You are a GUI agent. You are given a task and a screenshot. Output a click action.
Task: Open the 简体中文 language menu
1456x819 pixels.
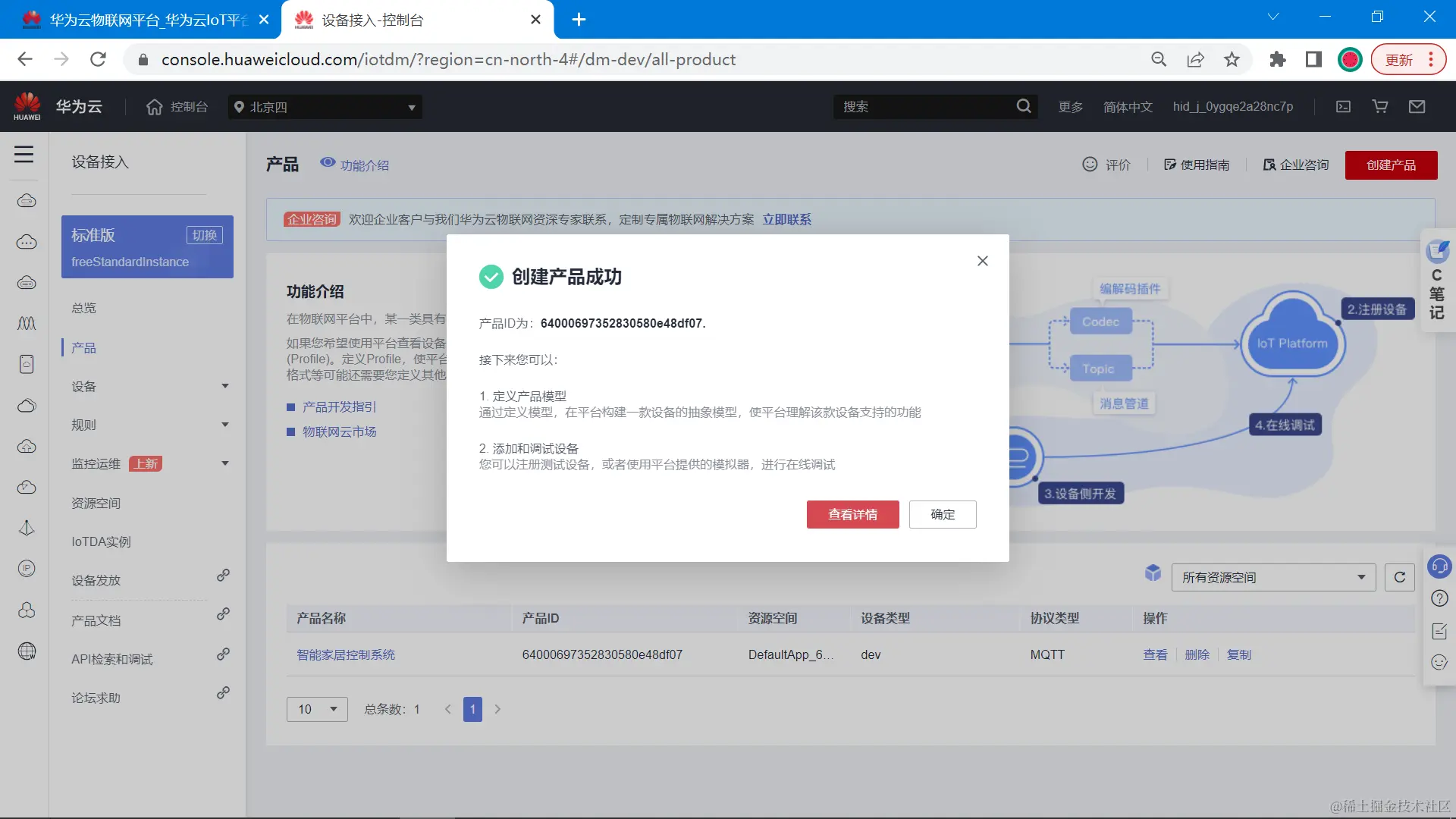(x=1128, y=107)
